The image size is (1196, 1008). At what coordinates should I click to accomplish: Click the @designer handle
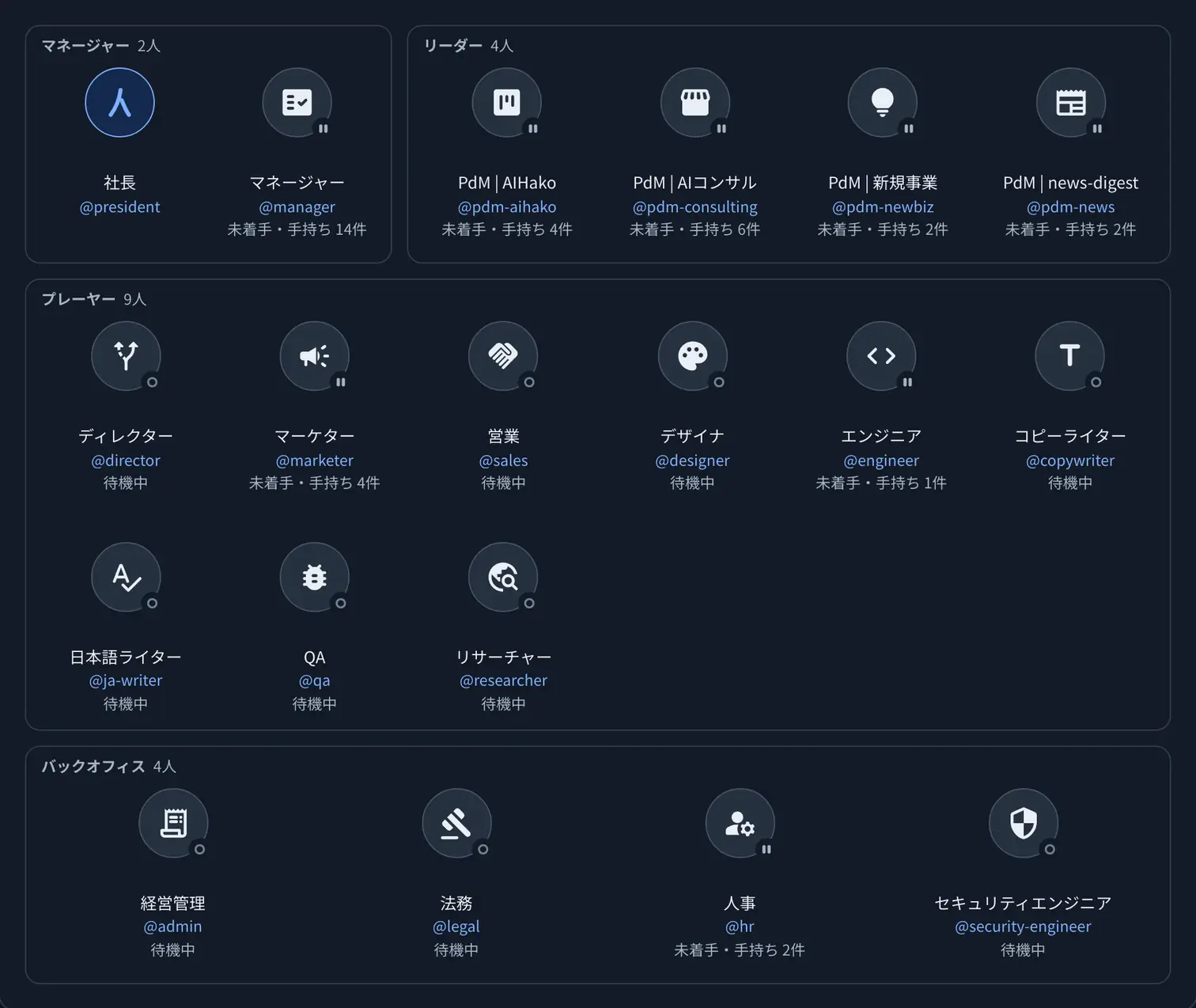[692, 460]
